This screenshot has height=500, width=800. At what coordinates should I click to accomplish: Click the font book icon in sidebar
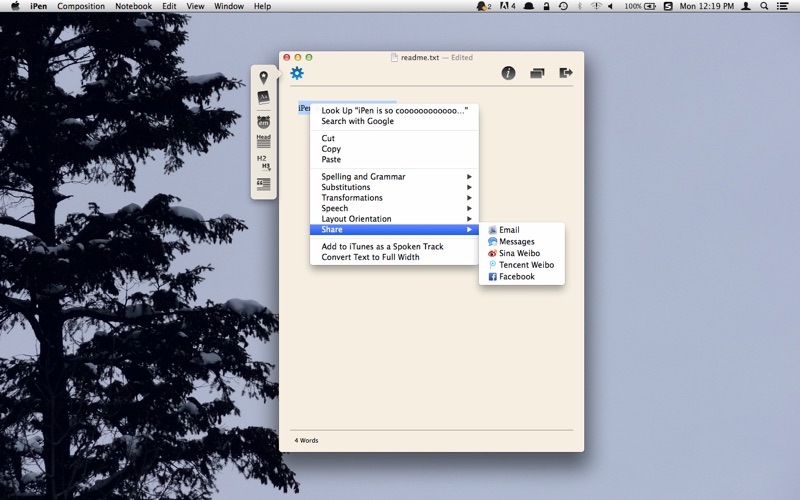click(263, 97)
